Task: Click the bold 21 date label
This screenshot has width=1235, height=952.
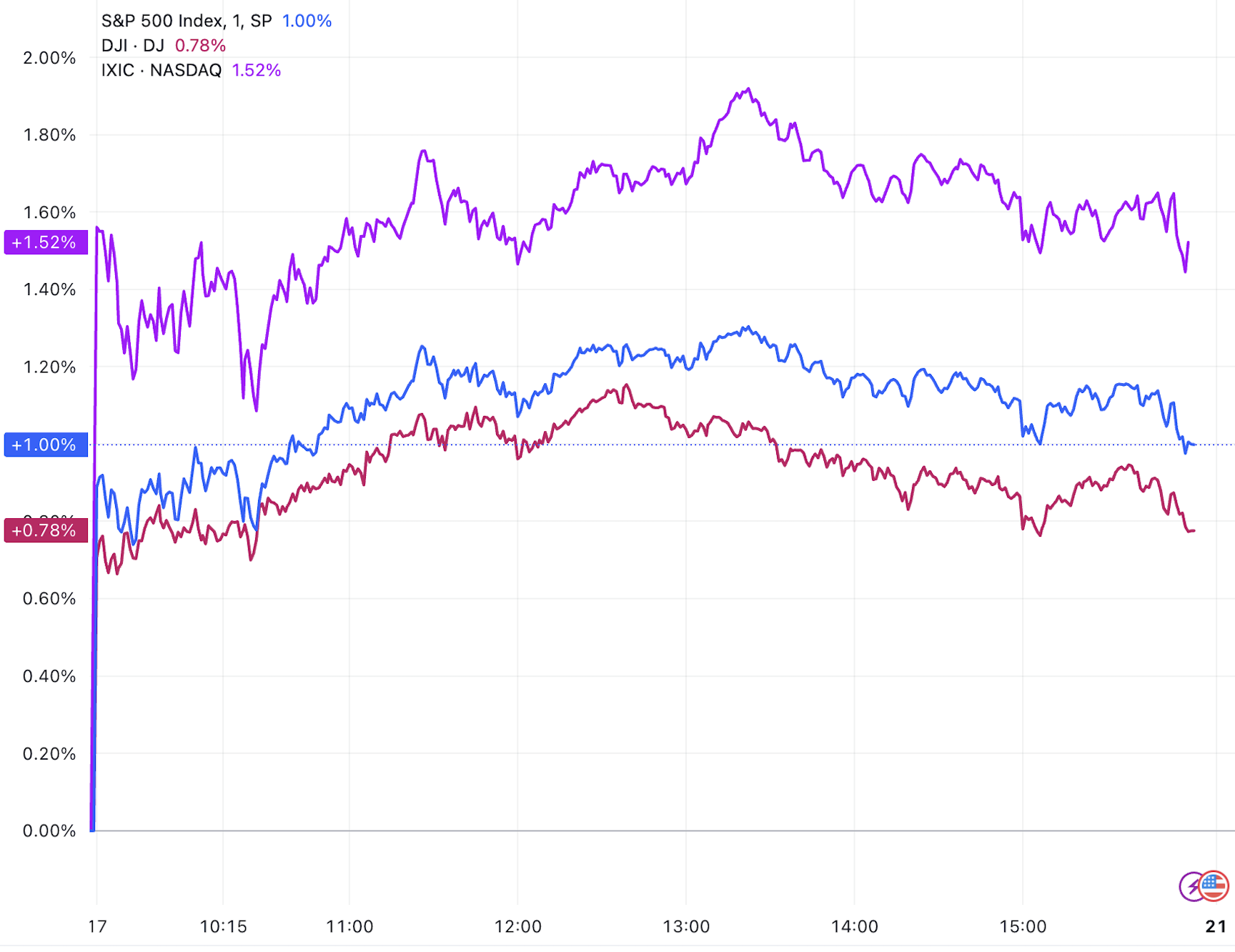Action: click(x=1216, y=927)
